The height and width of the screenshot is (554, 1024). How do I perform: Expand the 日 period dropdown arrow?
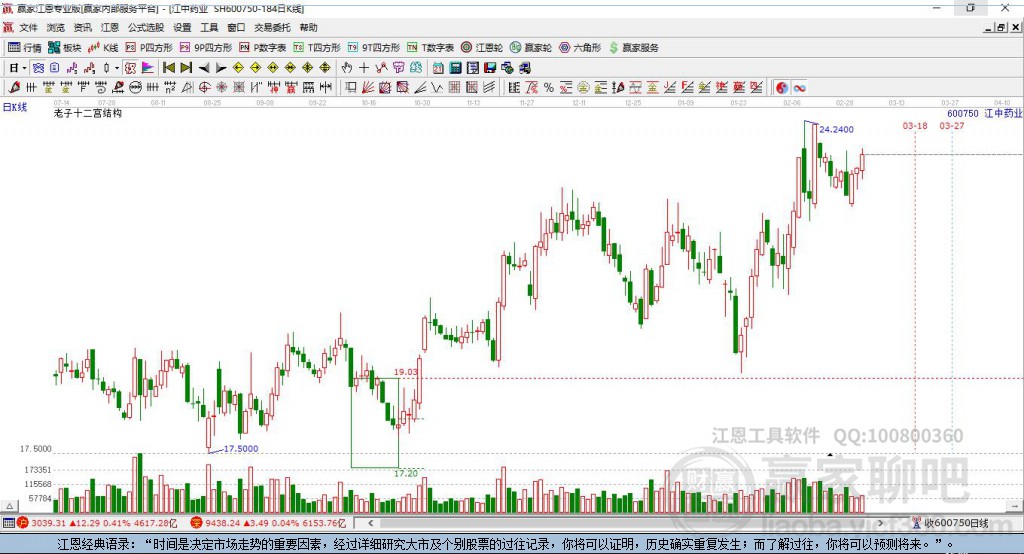[24, 68]
